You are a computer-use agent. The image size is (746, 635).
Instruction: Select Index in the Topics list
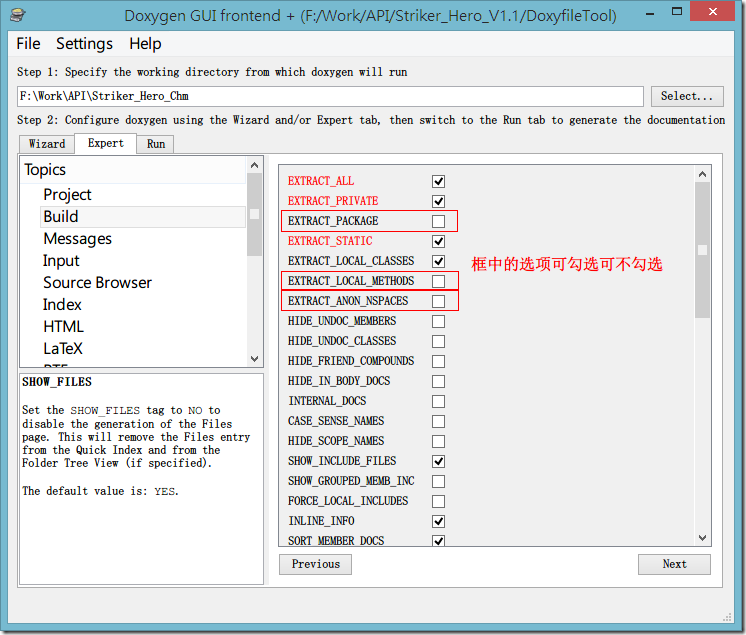(x=62, y=304)
